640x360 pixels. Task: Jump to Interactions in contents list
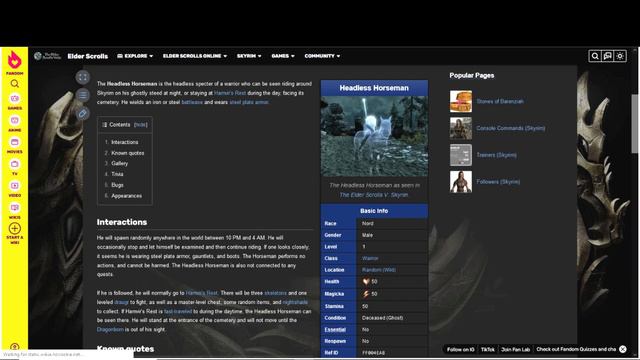124,142
